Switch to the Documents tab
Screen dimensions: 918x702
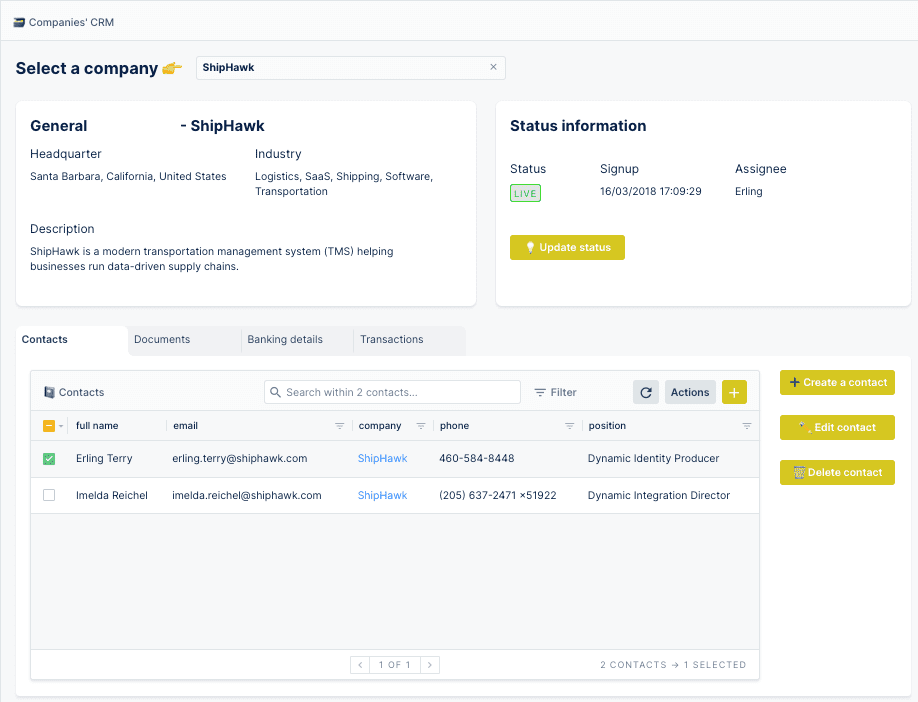click(162, 340)
